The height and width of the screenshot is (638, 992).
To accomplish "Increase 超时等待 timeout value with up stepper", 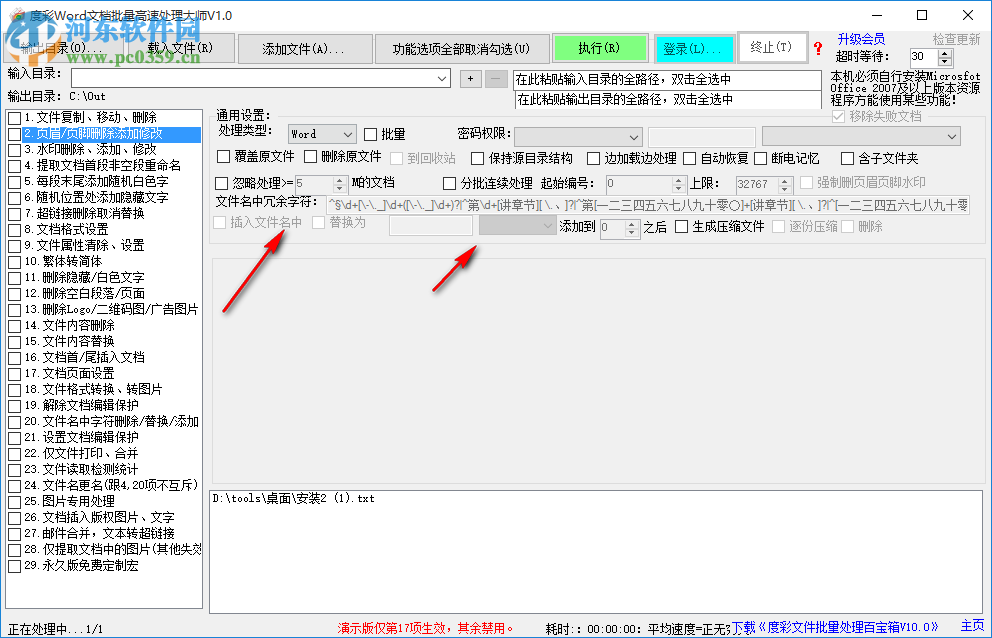I will [945, 52].
